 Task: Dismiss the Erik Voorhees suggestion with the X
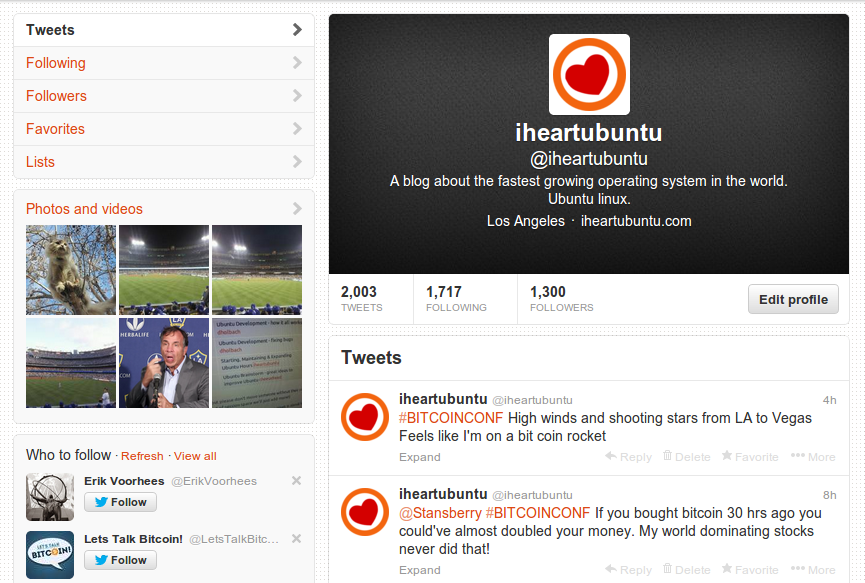(296, 480)
